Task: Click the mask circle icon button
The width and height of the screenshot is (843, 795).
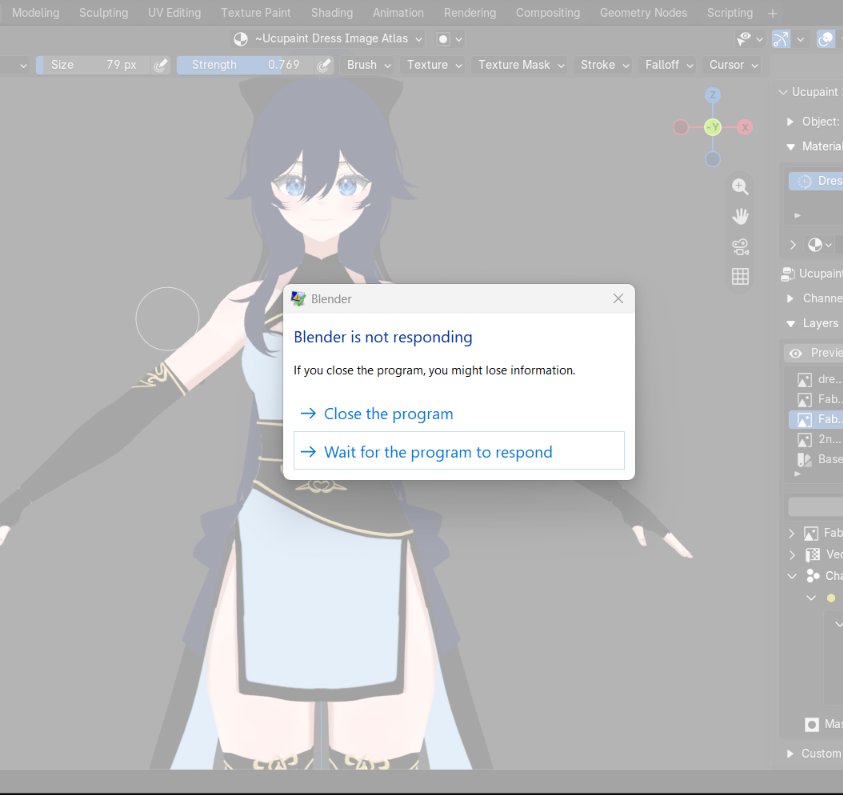Action: [443, 39]
